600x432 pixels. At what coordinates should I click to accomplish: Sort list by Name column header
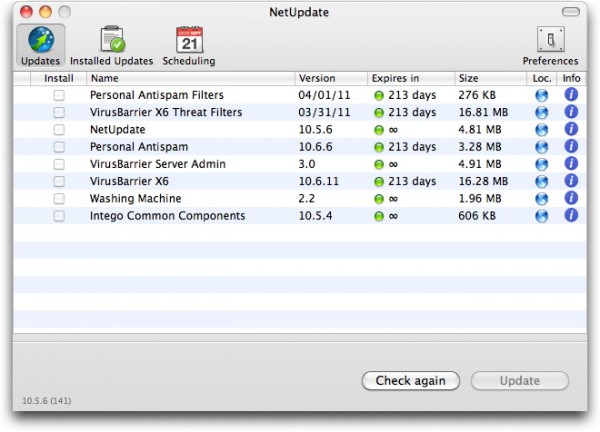[191, 78]
